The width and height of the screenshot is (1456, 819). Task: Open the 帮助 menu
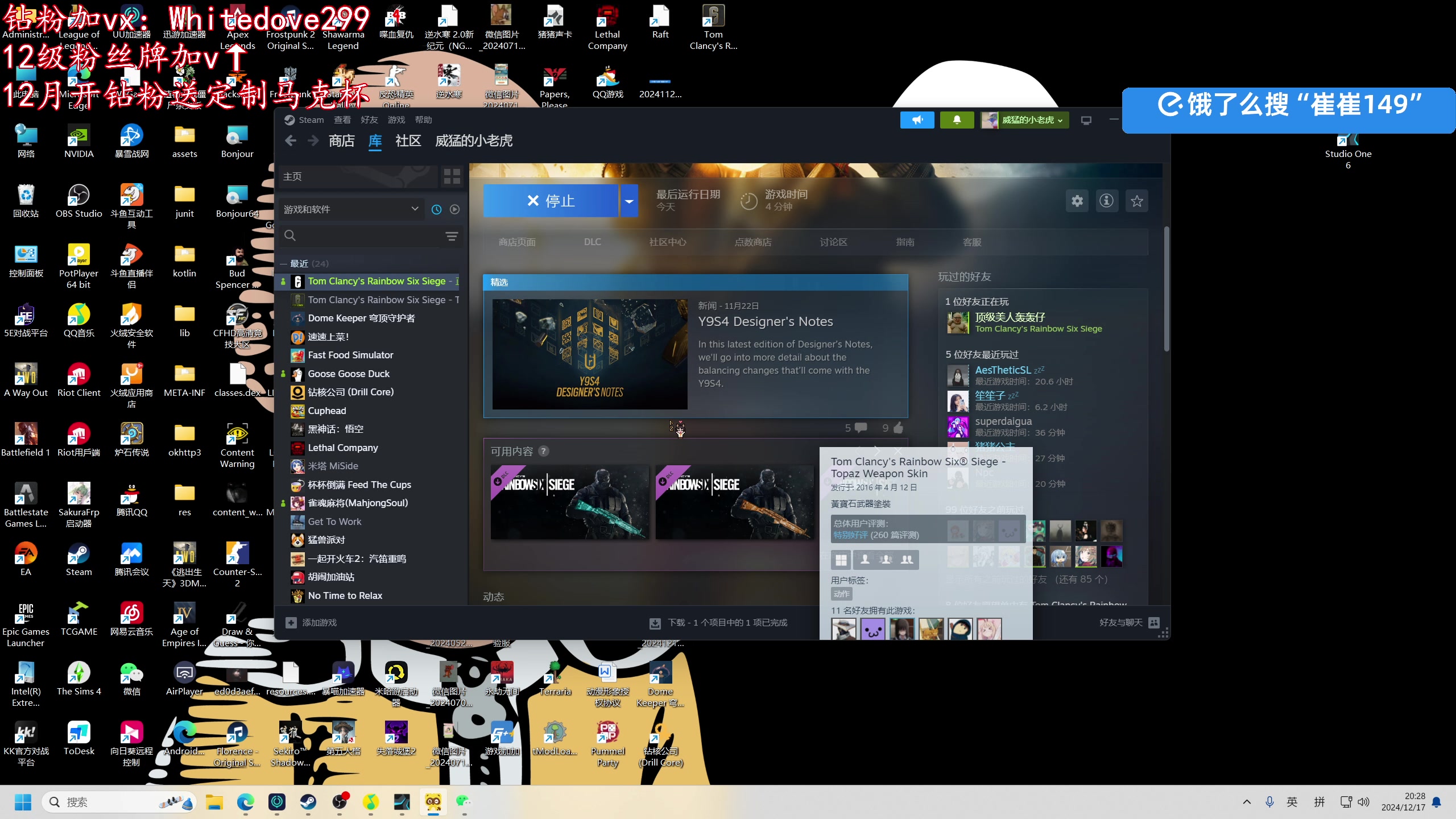[x=424, y=120]
